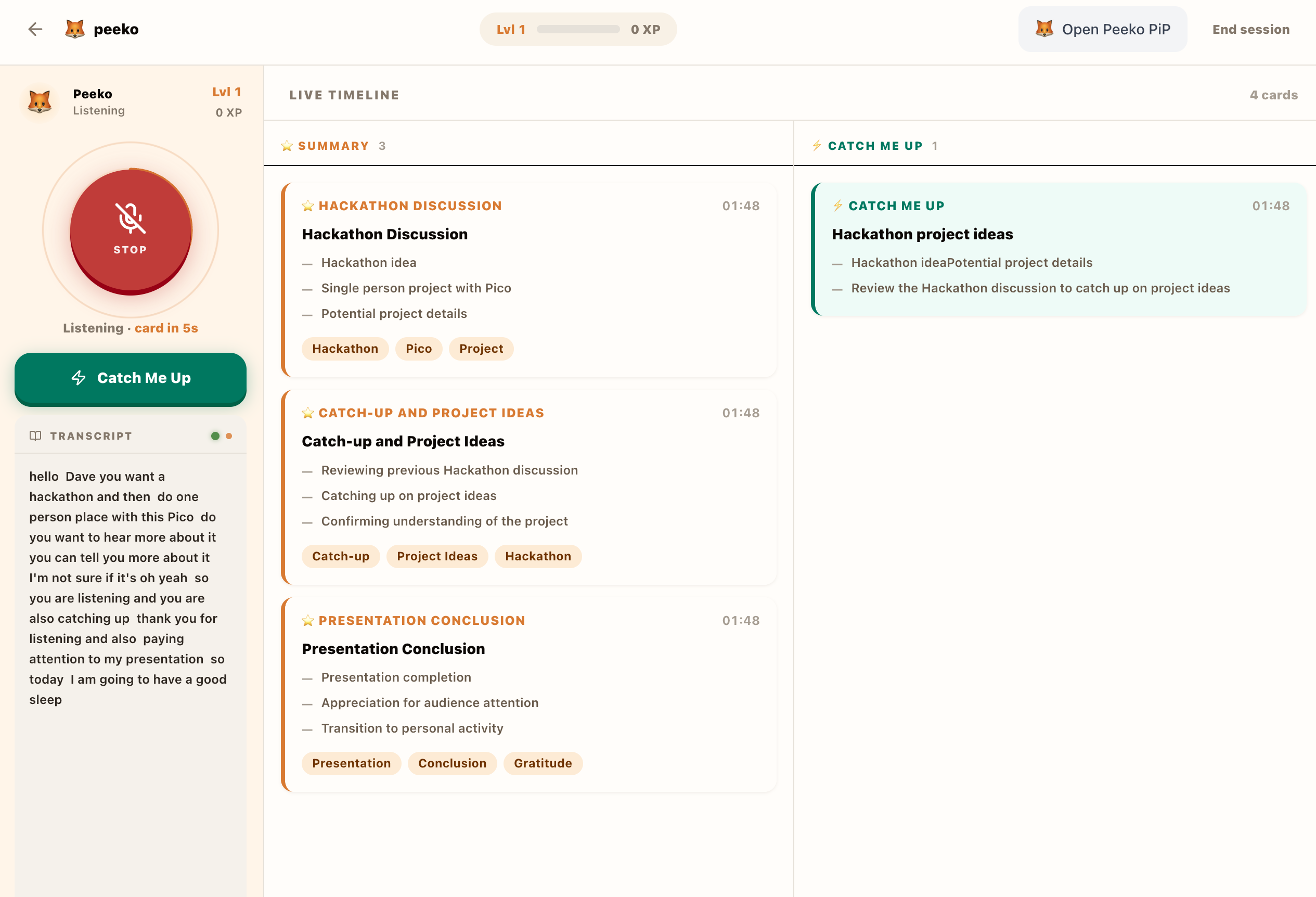Click the XP progress bar
The height and width of the screenshot is (897, 1316).
[x=577, y=30]
